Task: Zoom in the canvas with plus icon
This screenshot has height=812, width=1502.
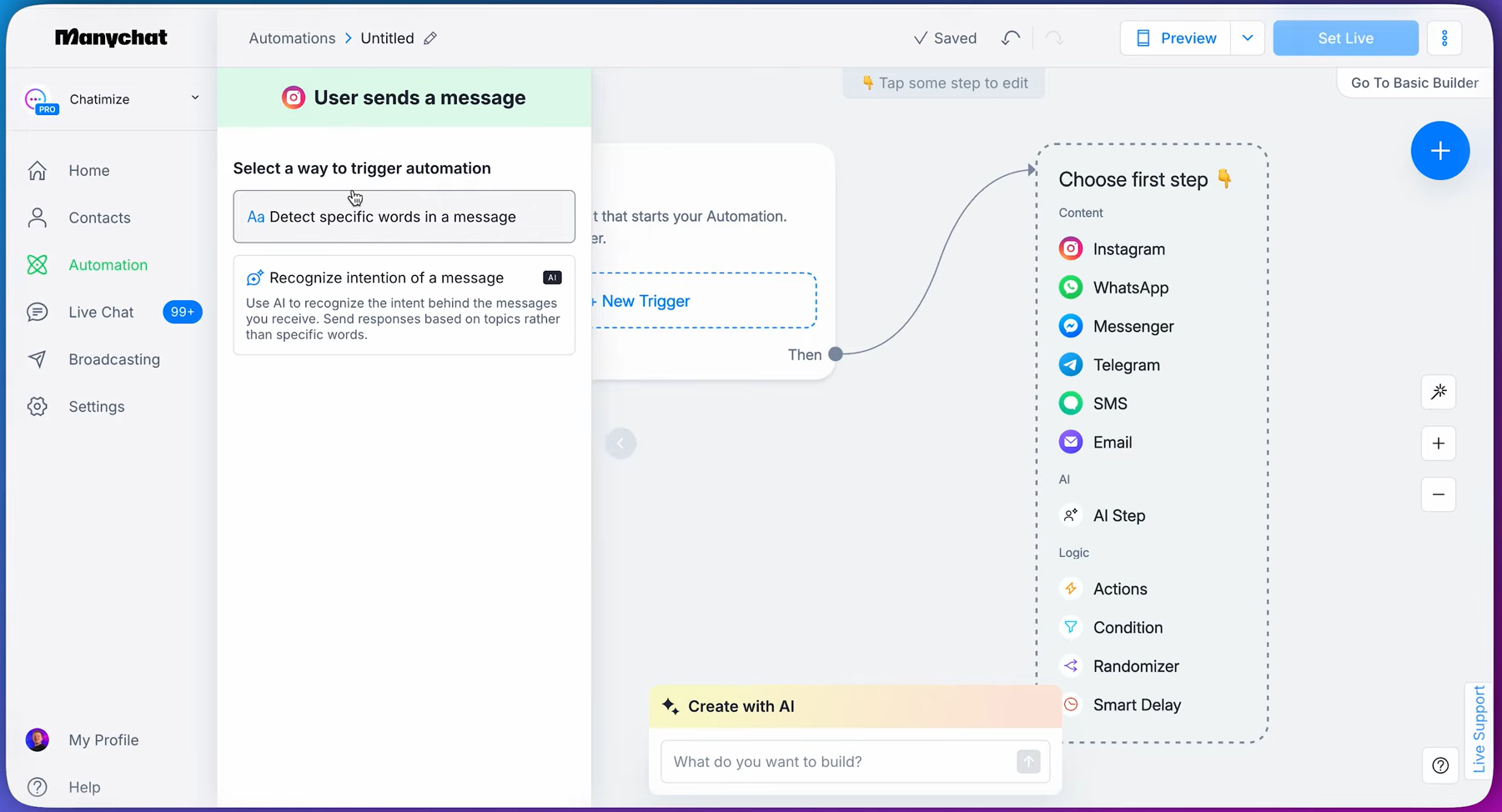Action: coord(1439,444)
